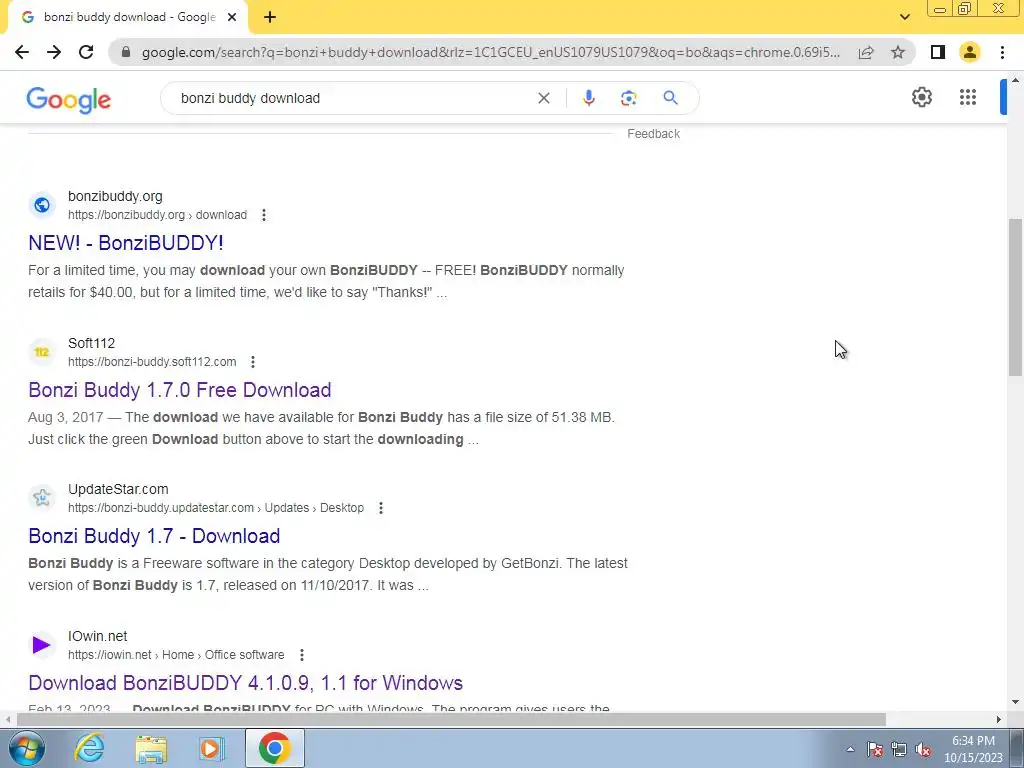Screen dimensions: 1024x768
Task: Open tab search dropdown arrow
Action: coord(904,18)
